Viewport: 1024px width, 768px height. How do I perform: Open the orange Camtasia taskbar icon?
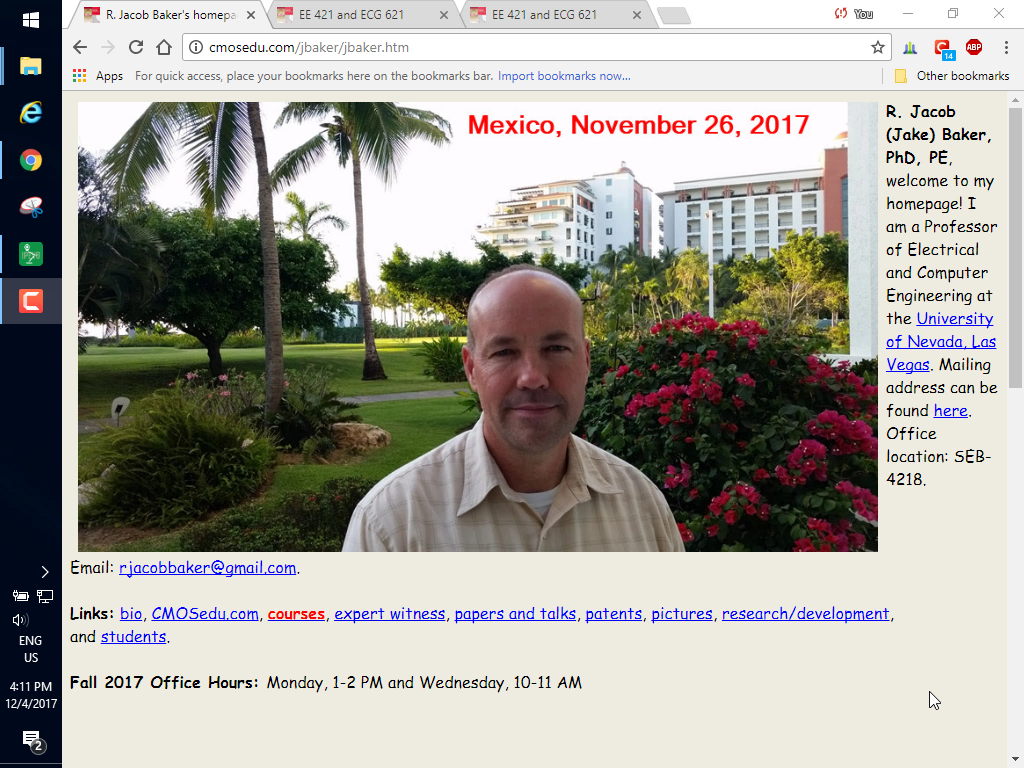tap(31, 301)
